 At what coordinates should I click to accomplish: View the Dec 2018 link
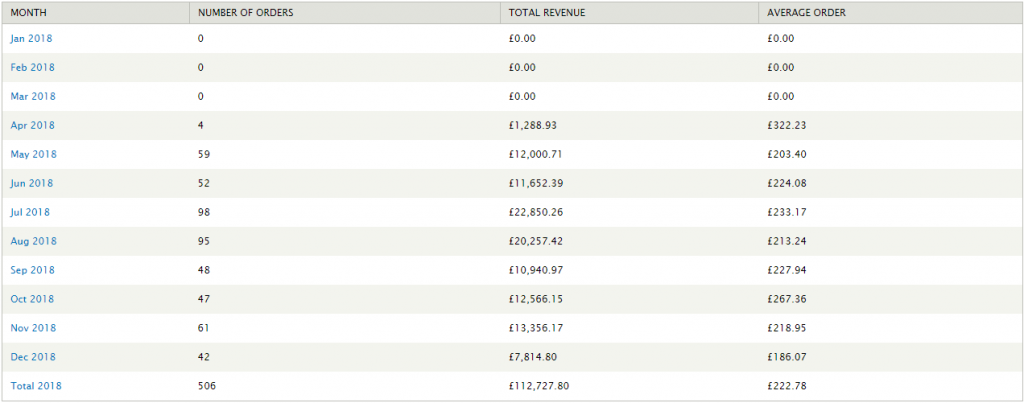point(32,357)
